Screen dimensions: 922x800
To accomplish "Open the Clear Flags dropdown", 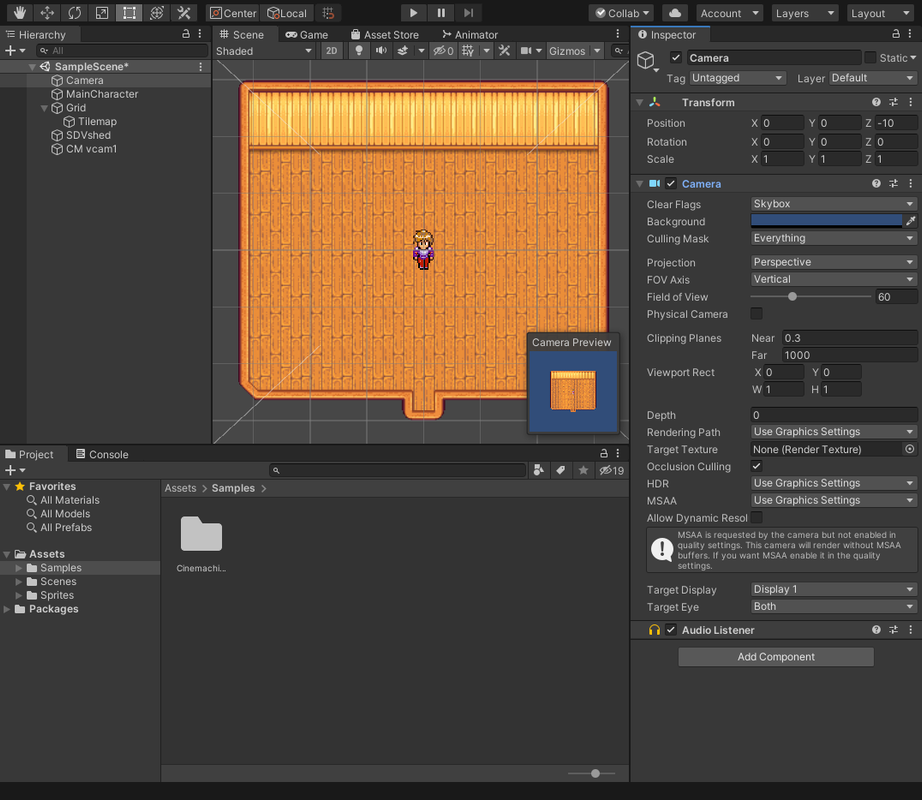I will (833, 204).
